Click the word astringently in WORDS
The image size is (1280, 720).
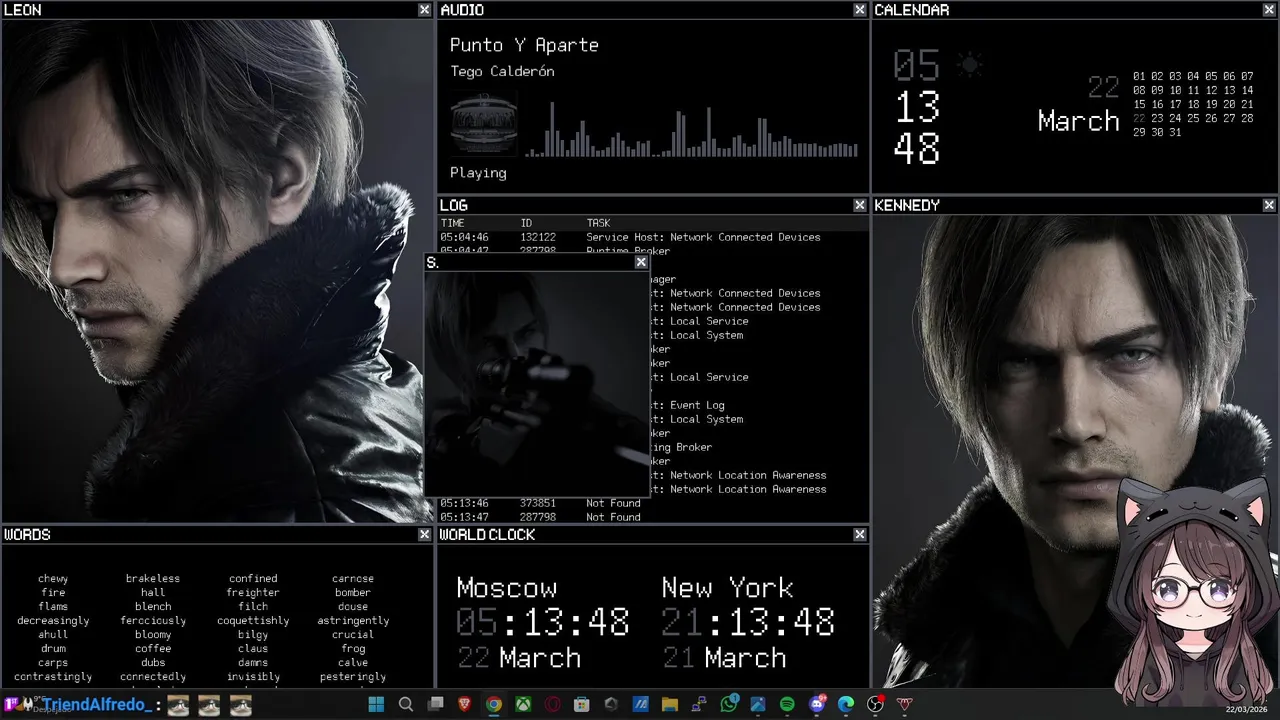pyautogui.click(x=353, y=620)
